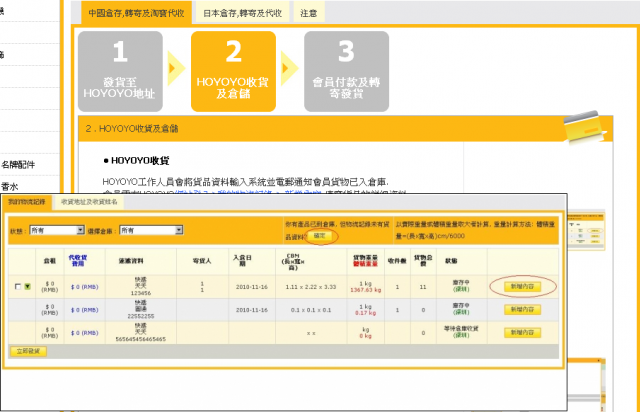Select date 2010-11-16 in the 123456 row
The height and width of the screenshot is (412, 640).
click(252, 287)
